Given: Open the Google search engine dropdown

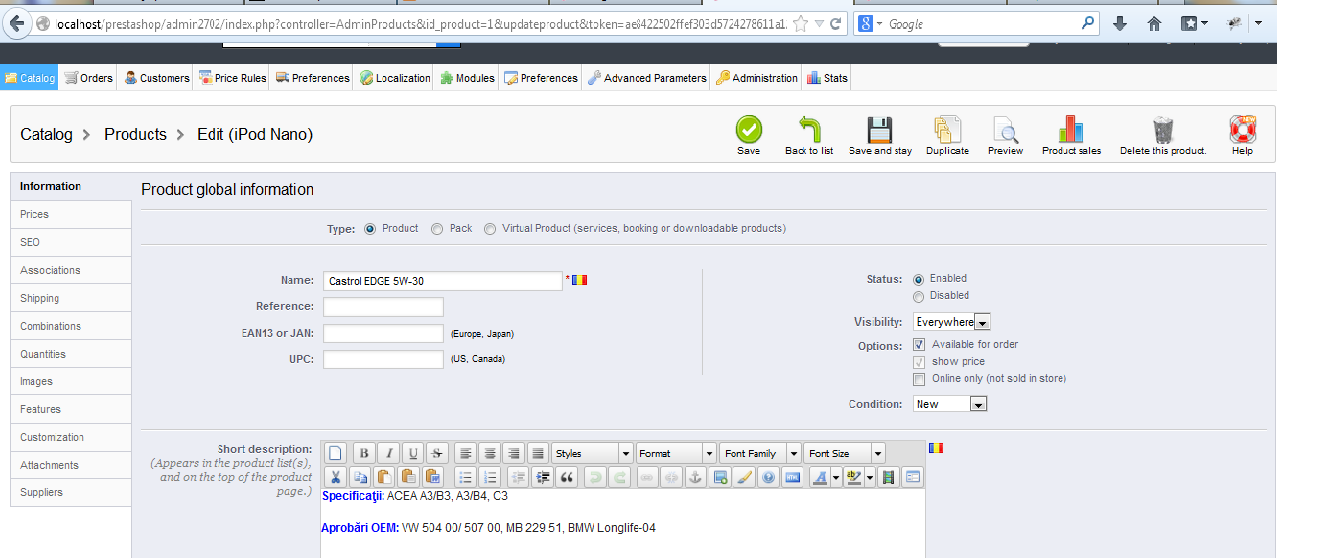Looking at the screenshot, I should (x=870, y=24).
